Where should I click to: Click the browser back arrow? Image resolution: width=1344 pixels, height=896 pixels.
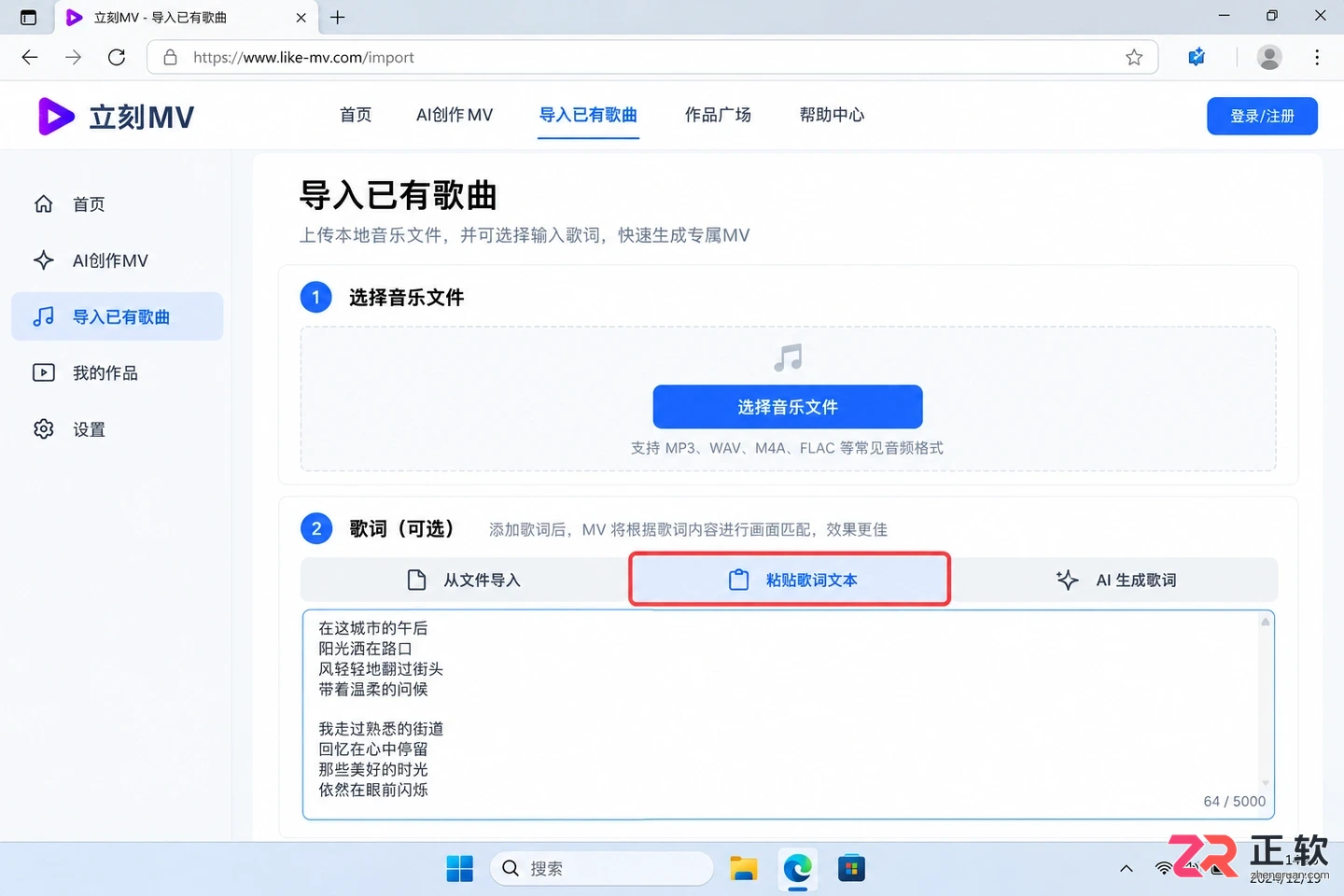30,57
